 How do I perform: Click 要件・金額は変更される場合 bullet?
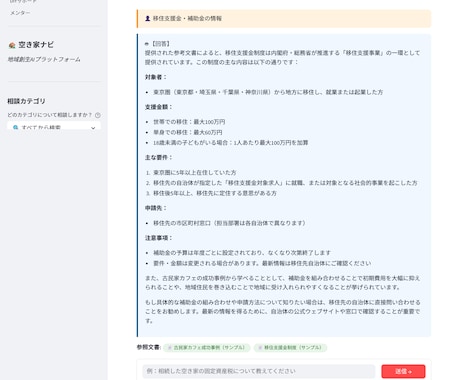point(262,263)
